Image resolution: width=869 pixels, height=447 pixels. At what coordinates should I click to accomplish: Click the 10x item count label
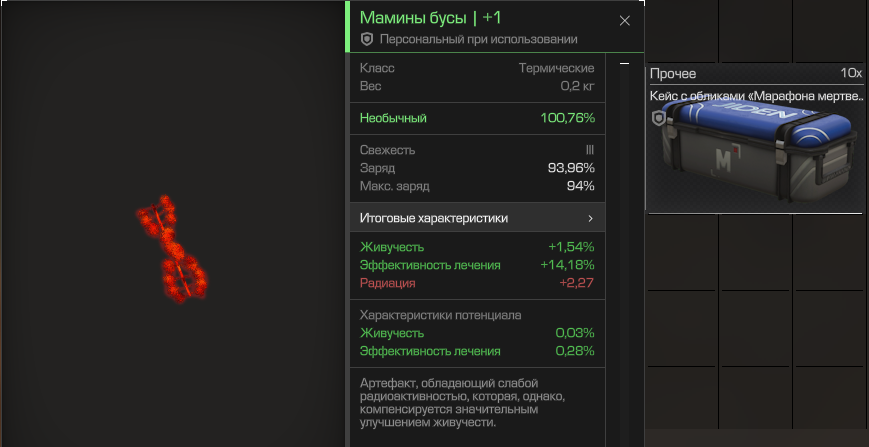[x=851, y=74]
